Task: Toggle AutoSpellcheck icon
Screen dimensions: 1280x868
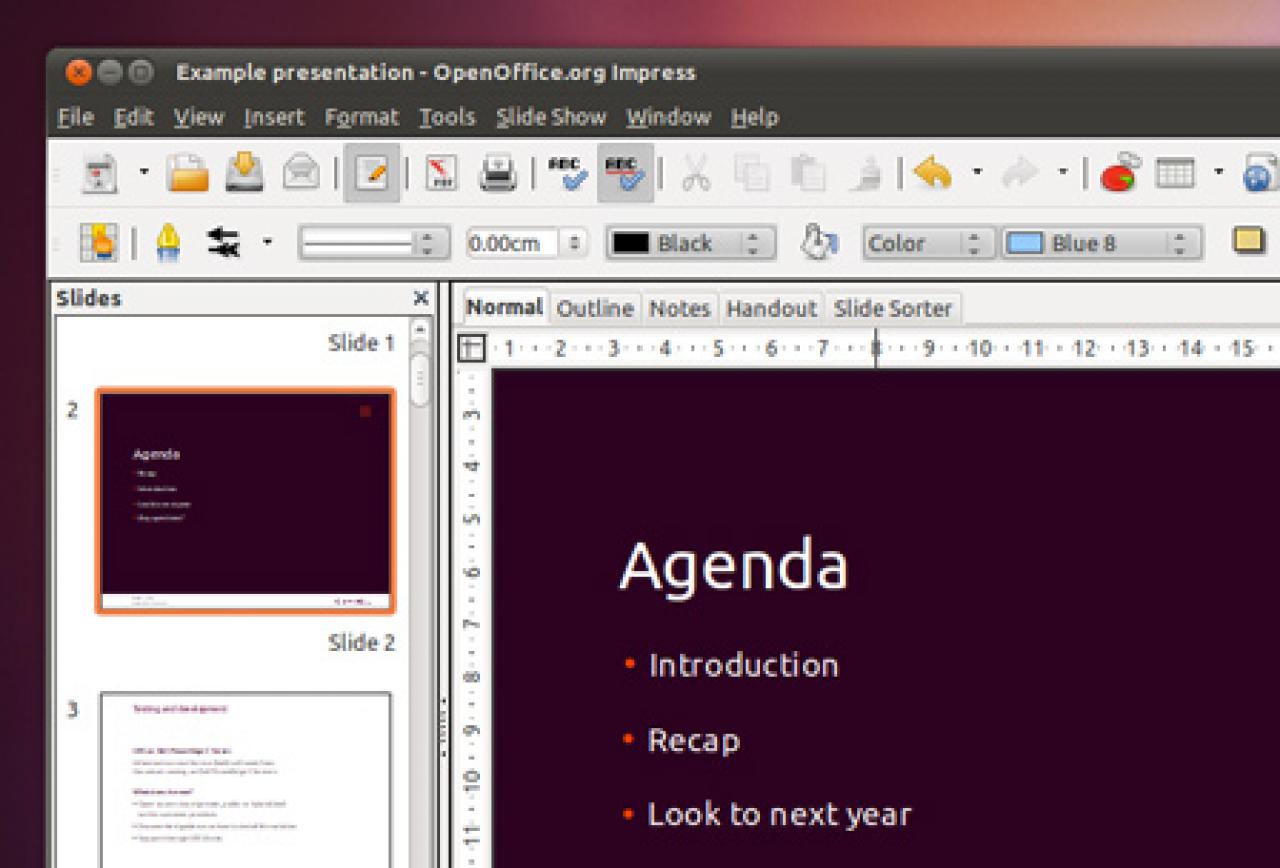Action: point(626,173)
